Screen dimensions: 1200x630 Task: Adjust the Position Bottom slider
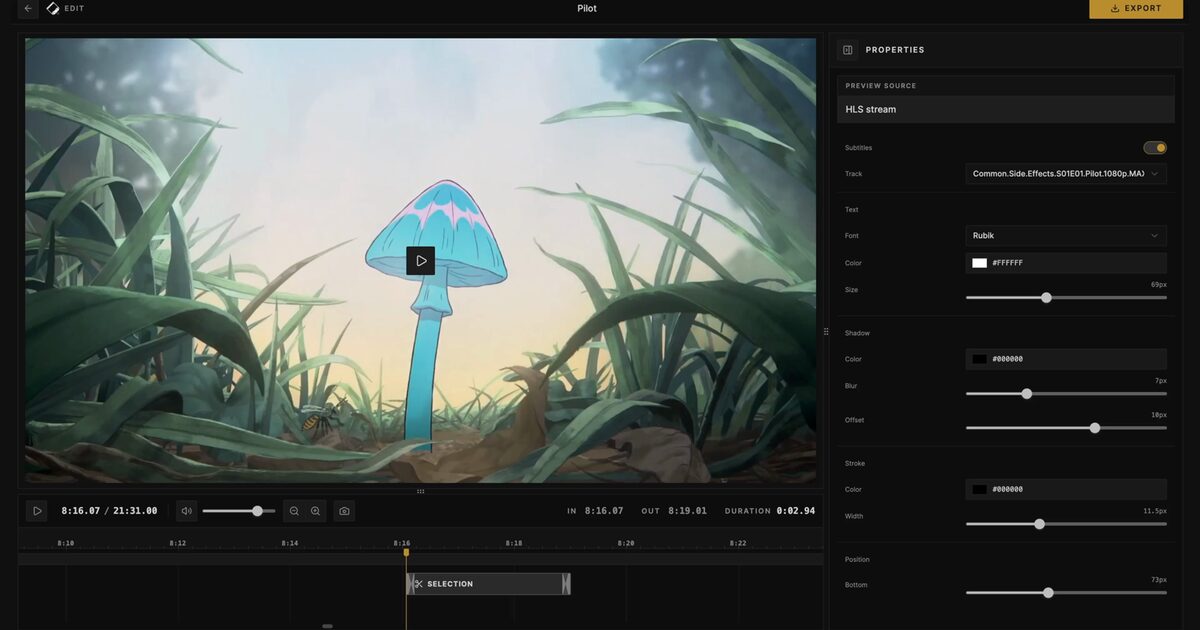1066,592
